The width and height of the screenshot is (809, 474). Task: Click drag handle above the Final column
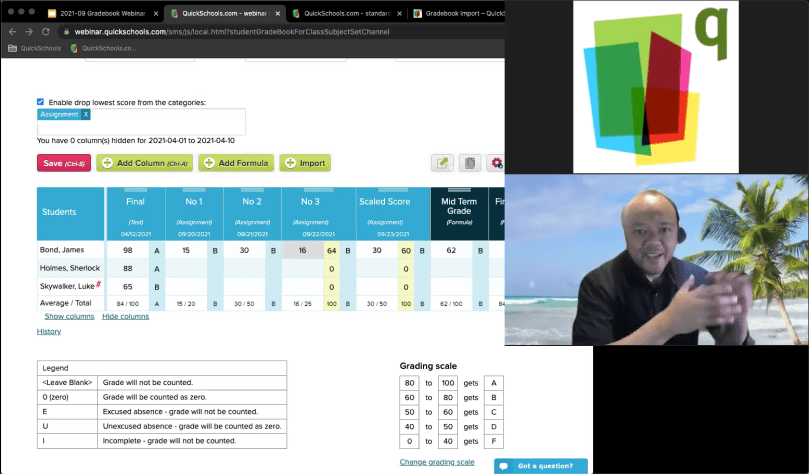pos(134,189)
